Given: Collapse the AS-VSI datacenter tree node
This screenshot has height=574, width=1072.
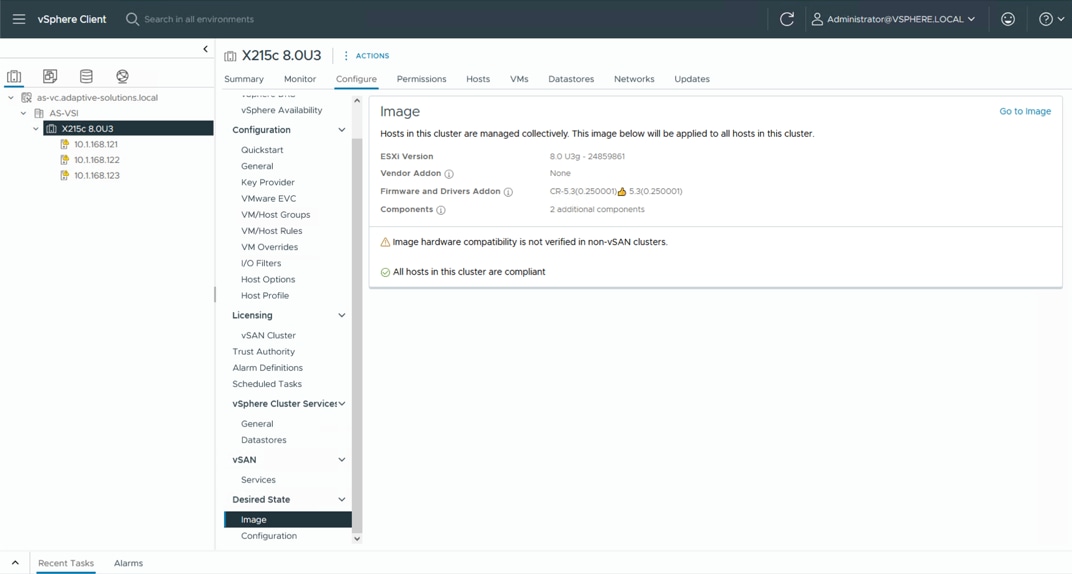Looking at the screenshot, I should click(24, 113).
